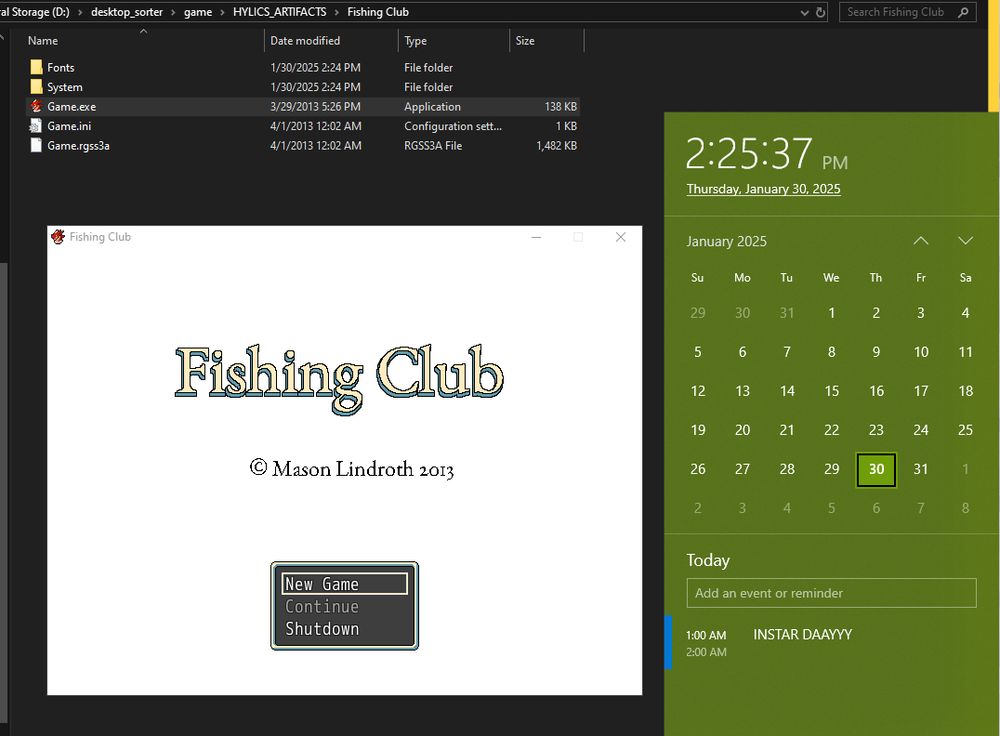This screenshot has height=736, width=1000.
Task: Navigate to HYLICS_ARTIFACTS breadcrumb
Action: tap(279, 12)
